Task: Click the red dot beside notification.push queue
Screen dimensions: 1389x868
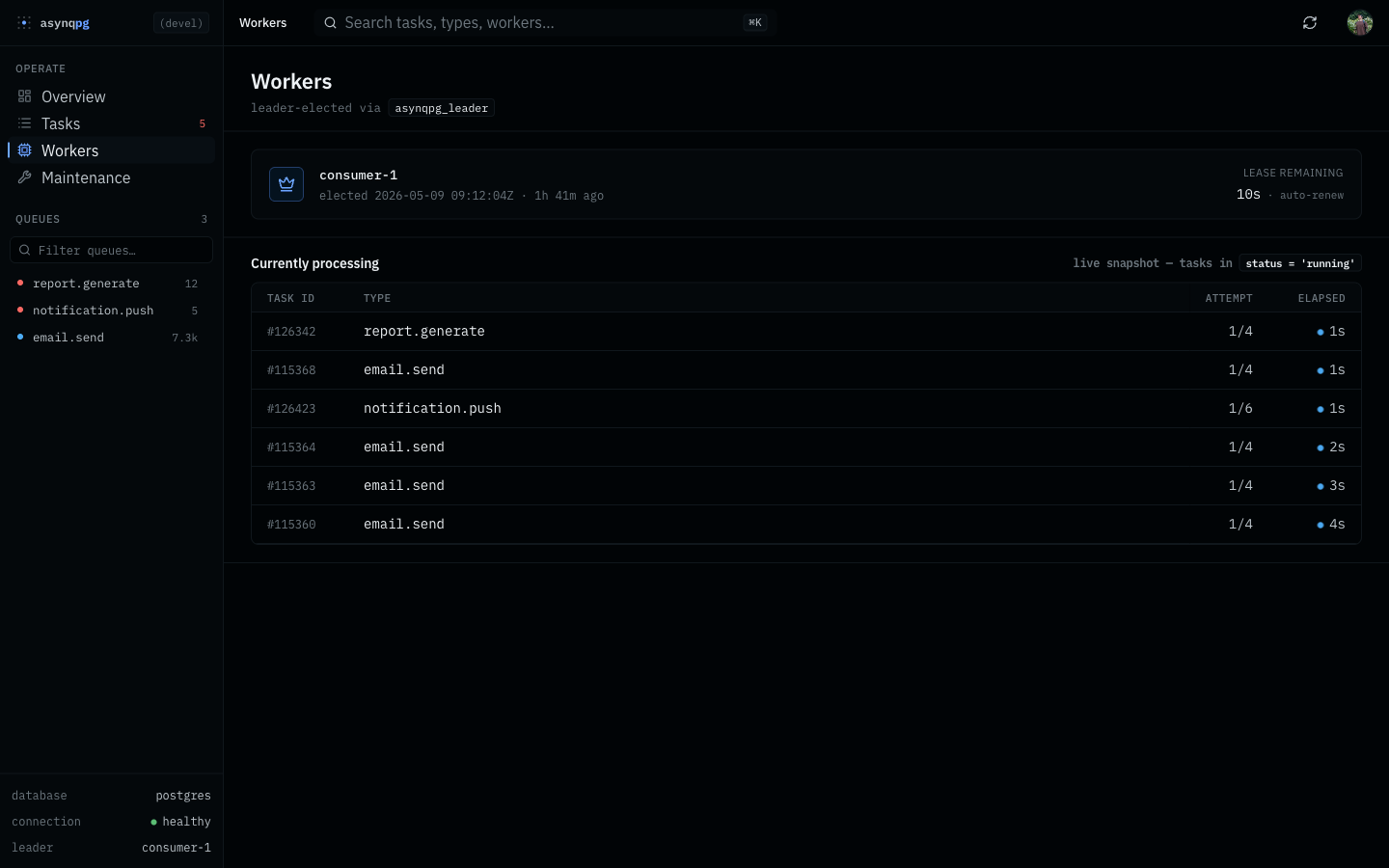Action: pos(20,310)
